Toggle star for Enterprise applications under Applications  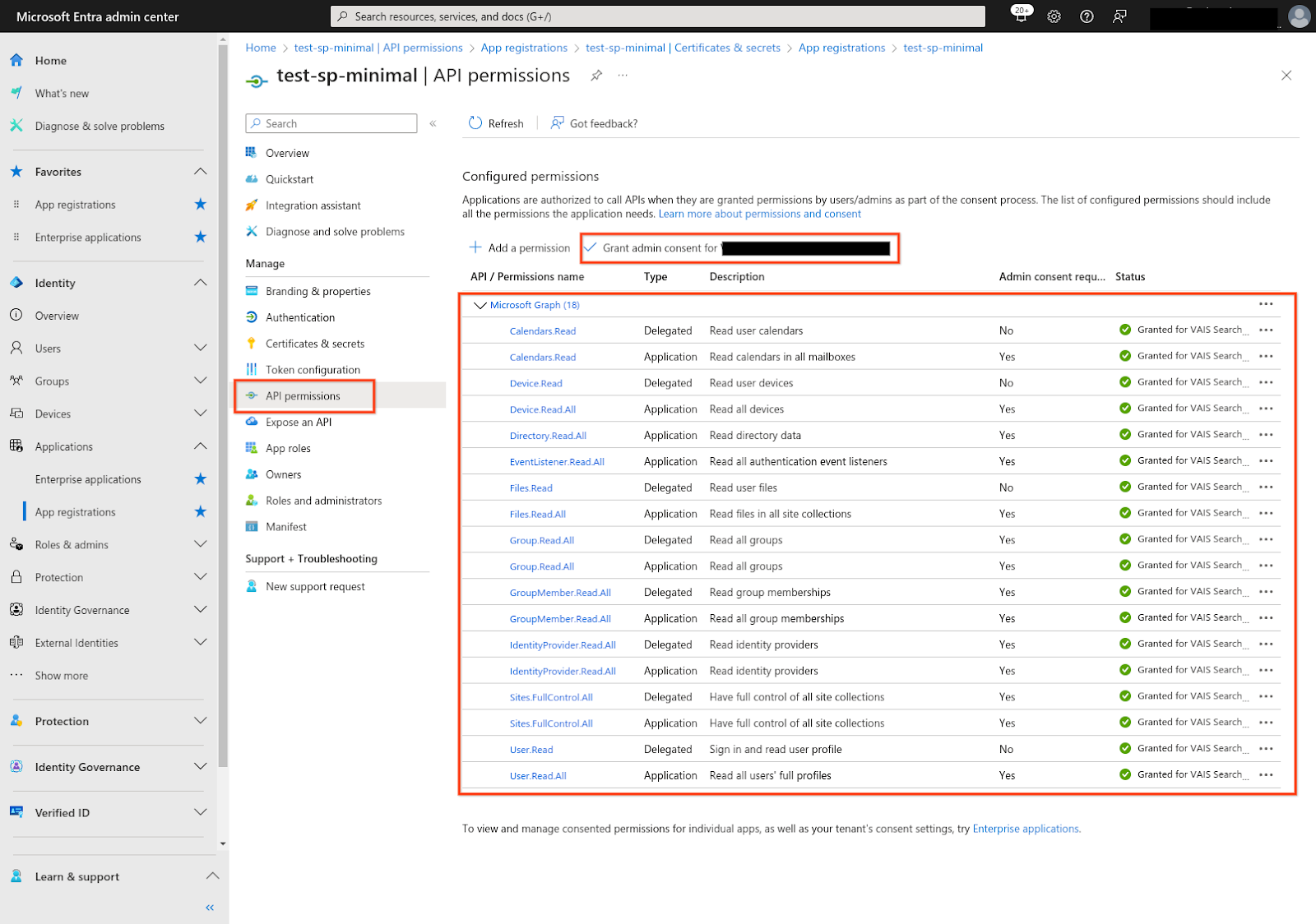pyautogui.click(x=200, y=478)
